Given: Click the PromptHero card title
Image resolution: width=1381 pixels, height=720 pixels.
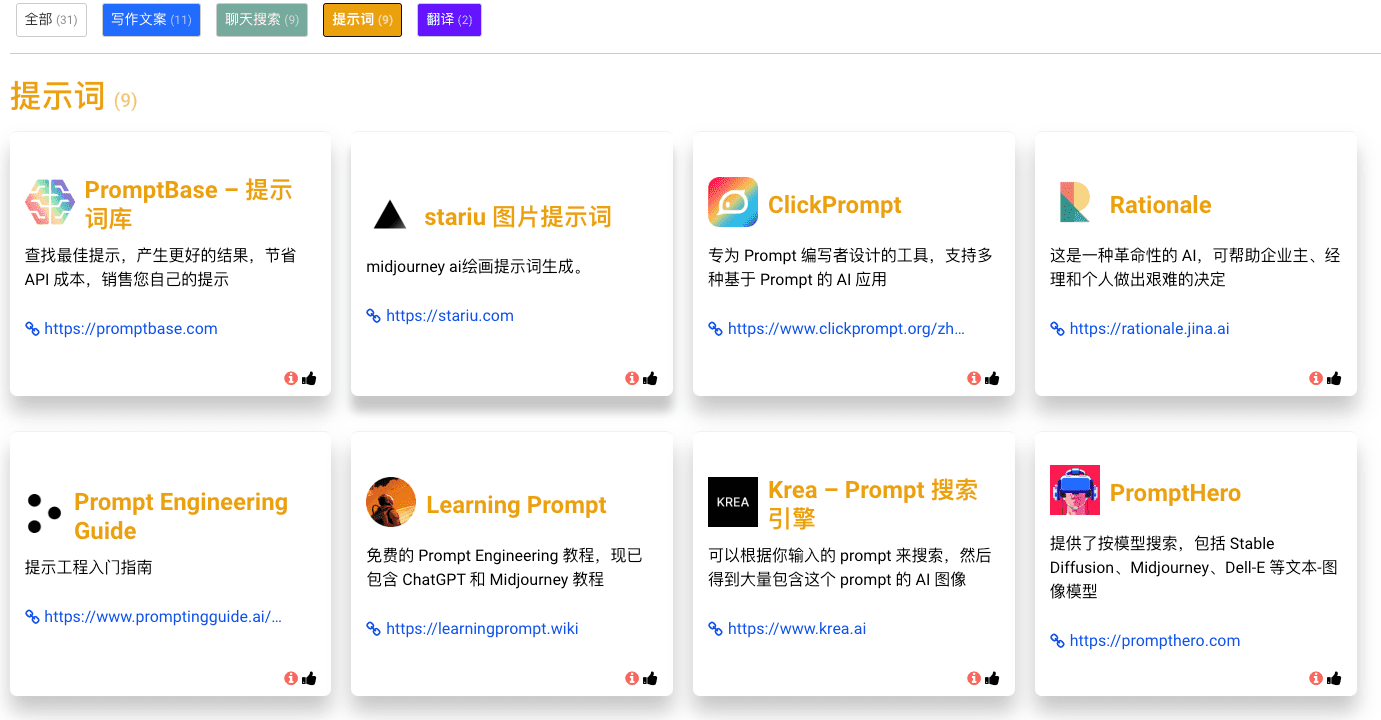Looking at the screenshot, I should pyautogui.click(x=1175, y=493).
